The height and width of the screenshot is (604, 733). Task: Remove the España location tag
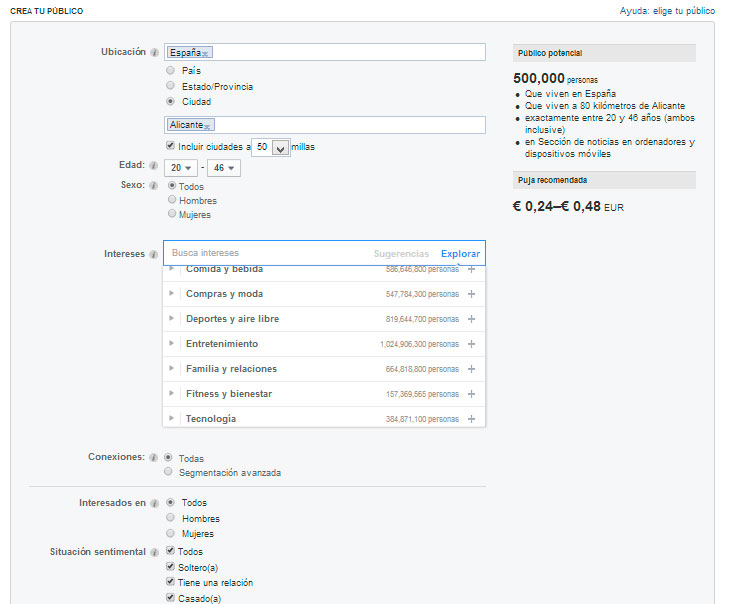pos(205,54)
